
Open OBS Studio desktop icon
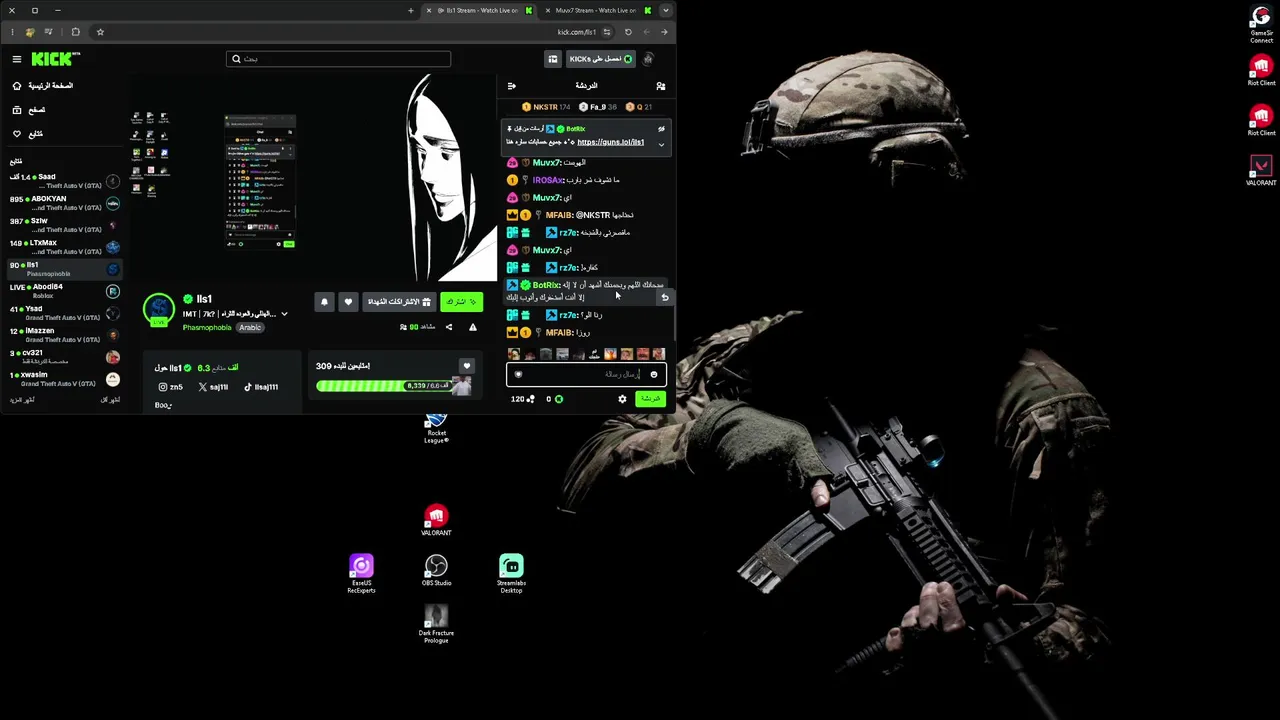tap(436, 571)
